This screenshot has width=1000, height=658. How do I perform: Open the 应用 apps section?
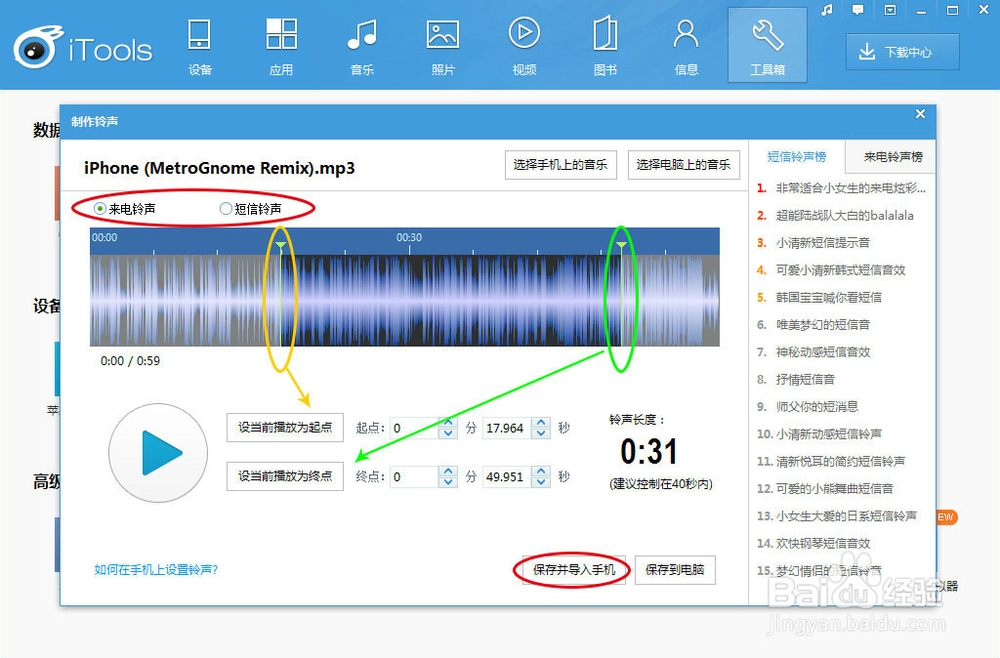(281, 48)
